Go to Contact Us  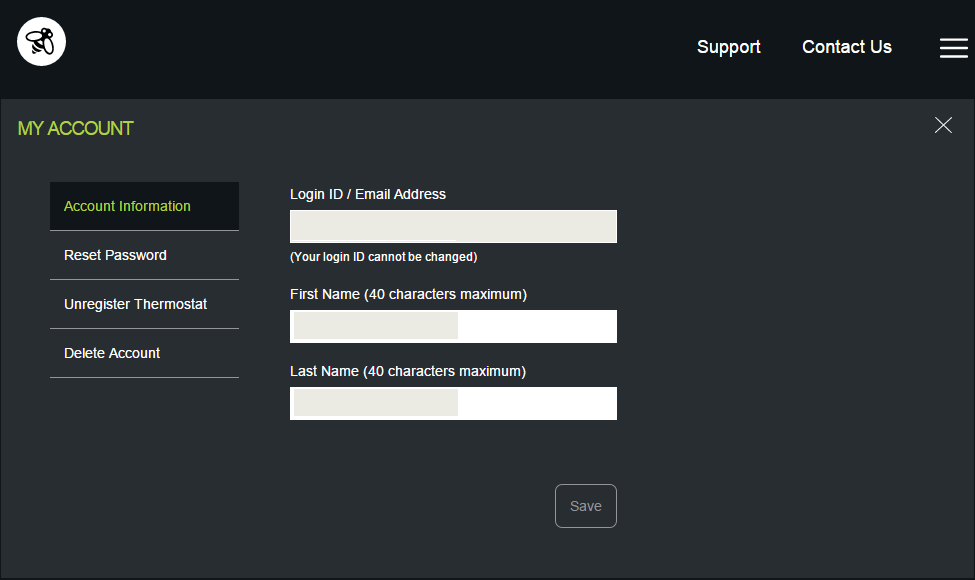pyautogui.click(x=846, y=47)
